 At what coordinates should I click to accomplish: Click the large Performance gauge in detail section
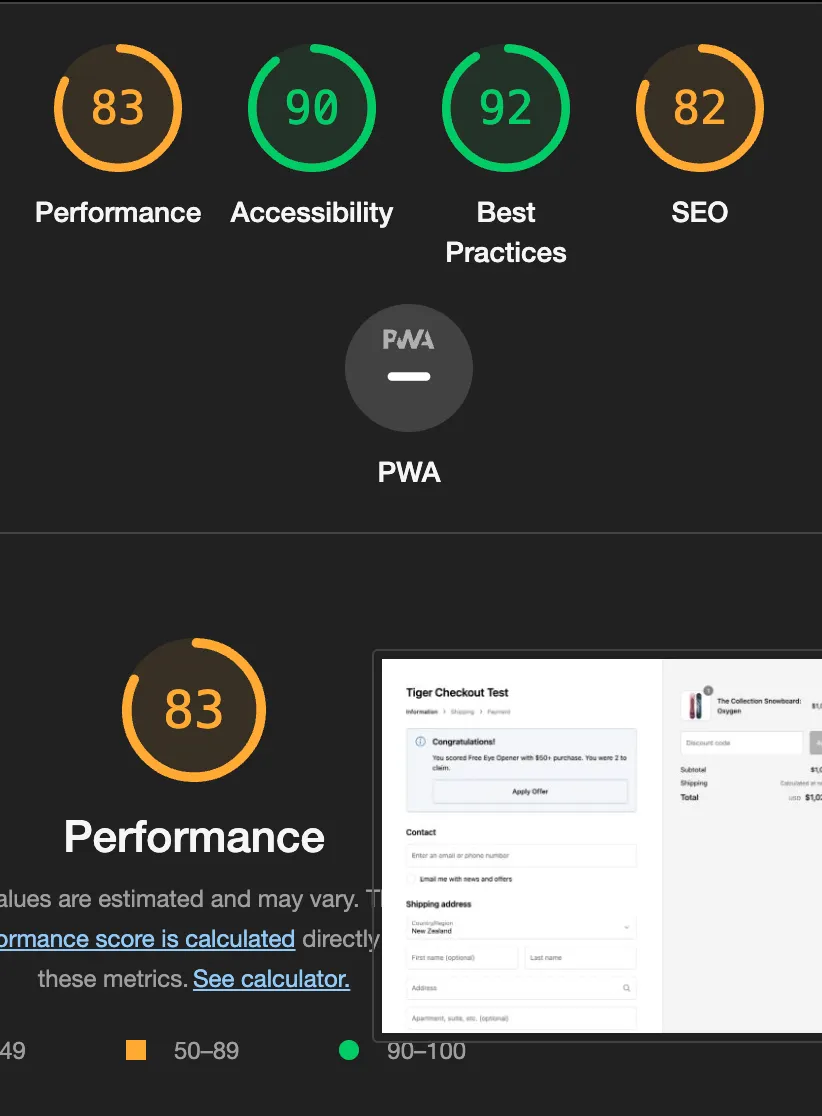click(193, 710)
